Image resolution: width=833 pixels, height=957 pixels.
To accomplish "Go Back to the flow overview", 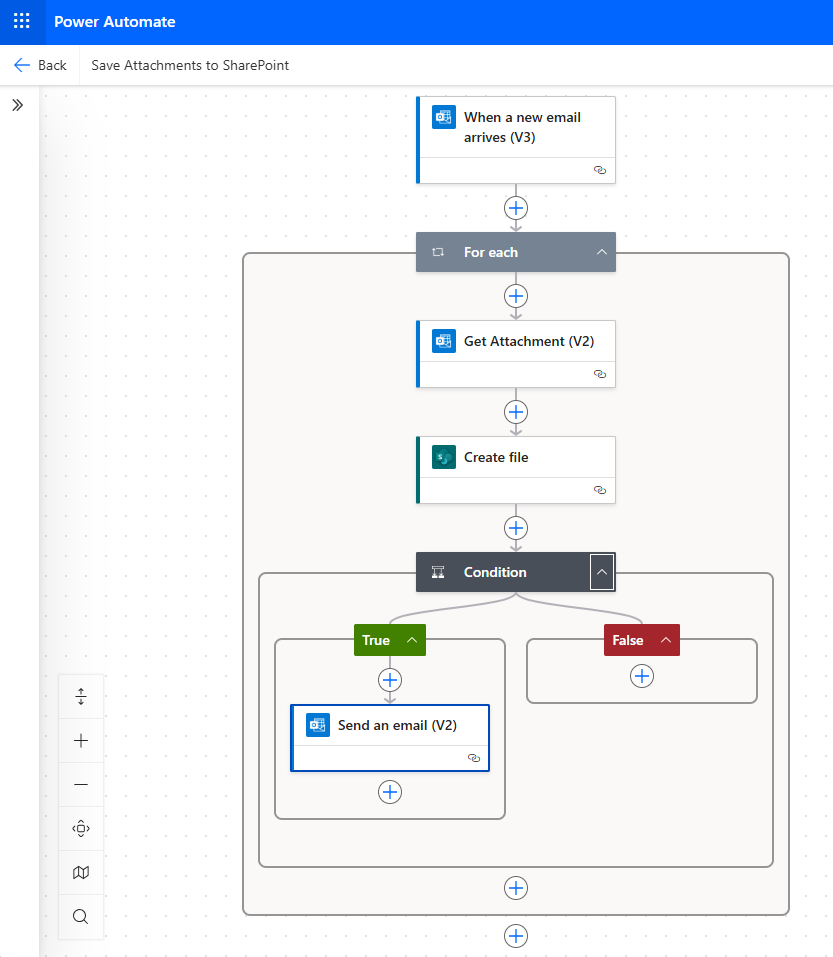I will 40,65.
